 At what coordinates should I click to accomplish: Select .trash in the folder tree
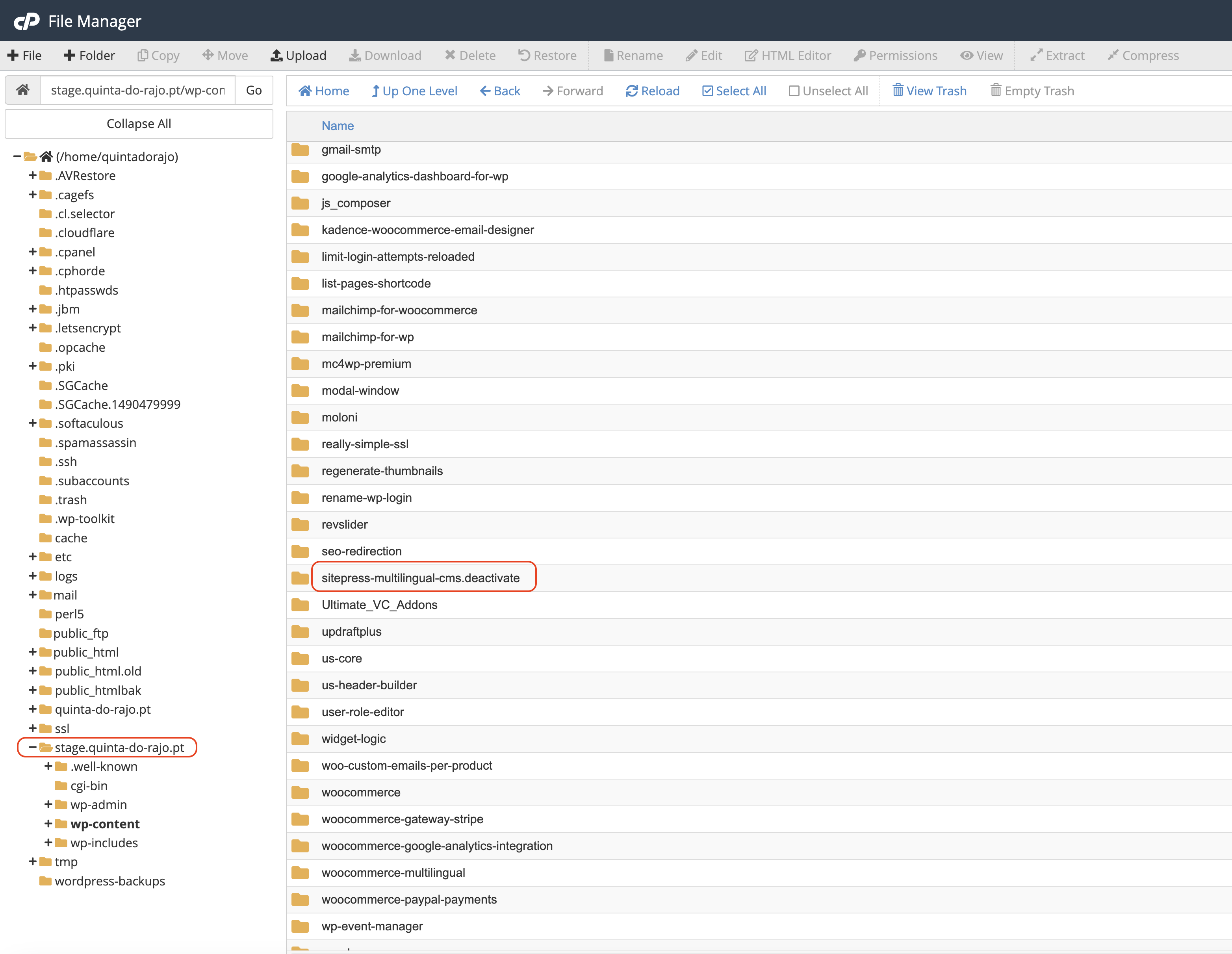click(x=71, y=500)
